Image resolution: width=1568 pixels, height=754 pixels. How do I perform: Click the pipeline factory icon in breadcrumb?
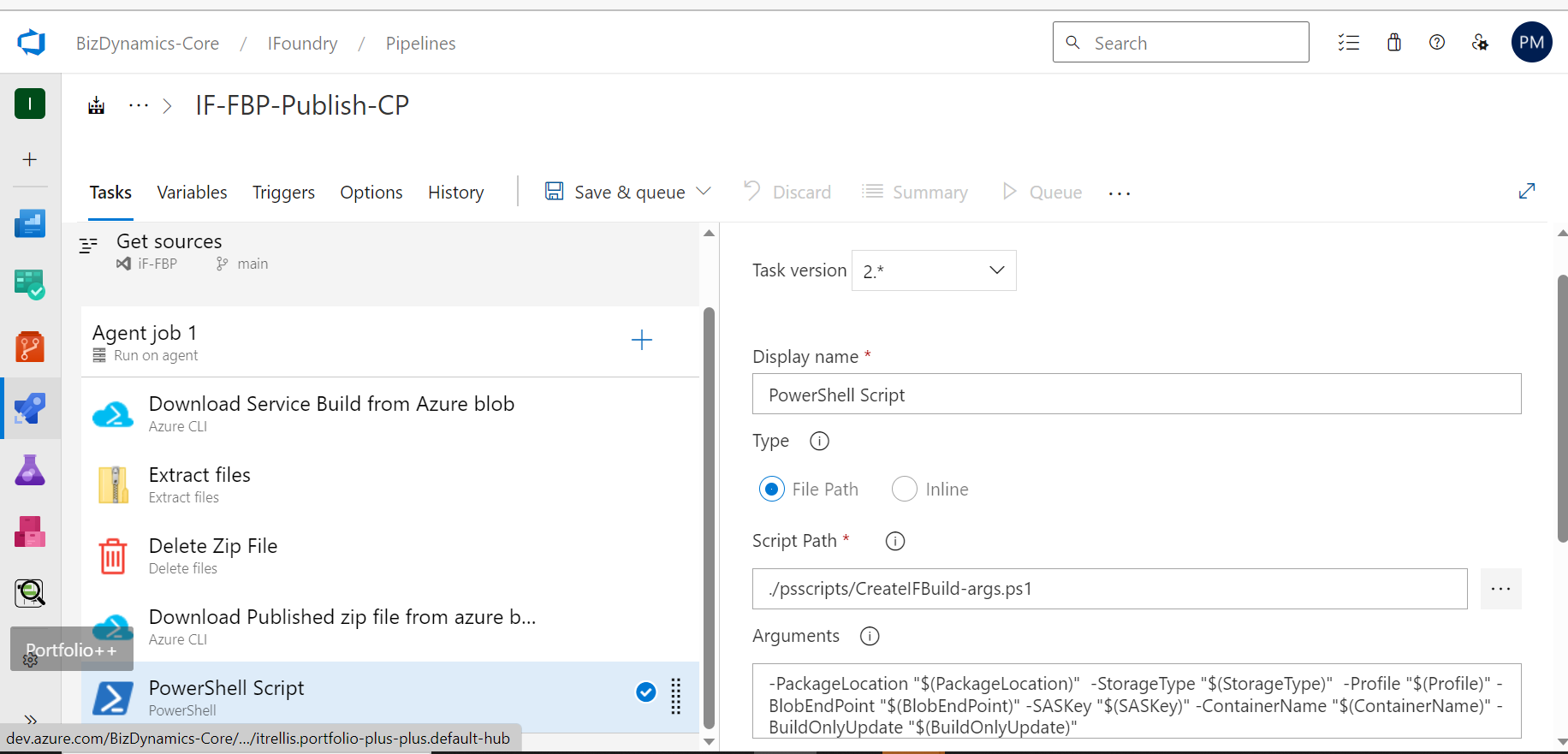[97, 105]
